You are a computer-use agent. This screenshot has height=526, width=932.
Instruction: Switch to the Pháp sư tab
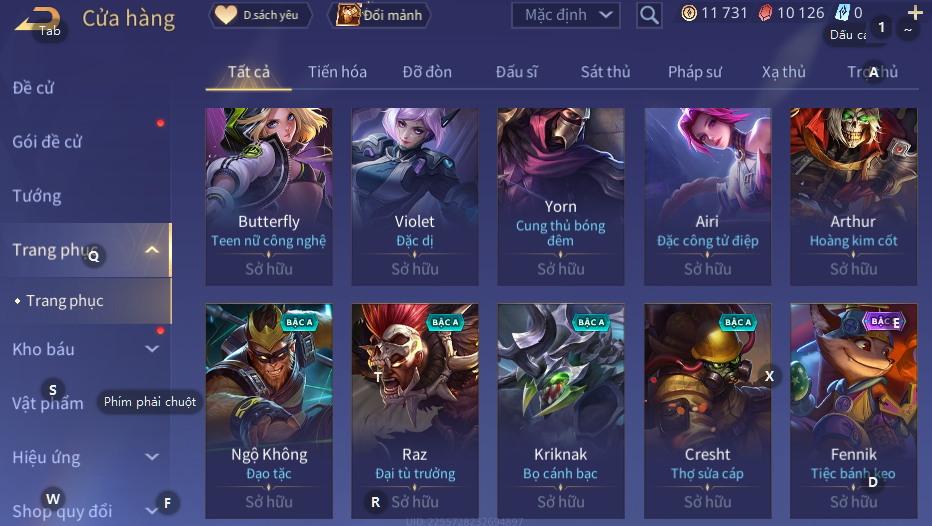click(x=694, y=72)
